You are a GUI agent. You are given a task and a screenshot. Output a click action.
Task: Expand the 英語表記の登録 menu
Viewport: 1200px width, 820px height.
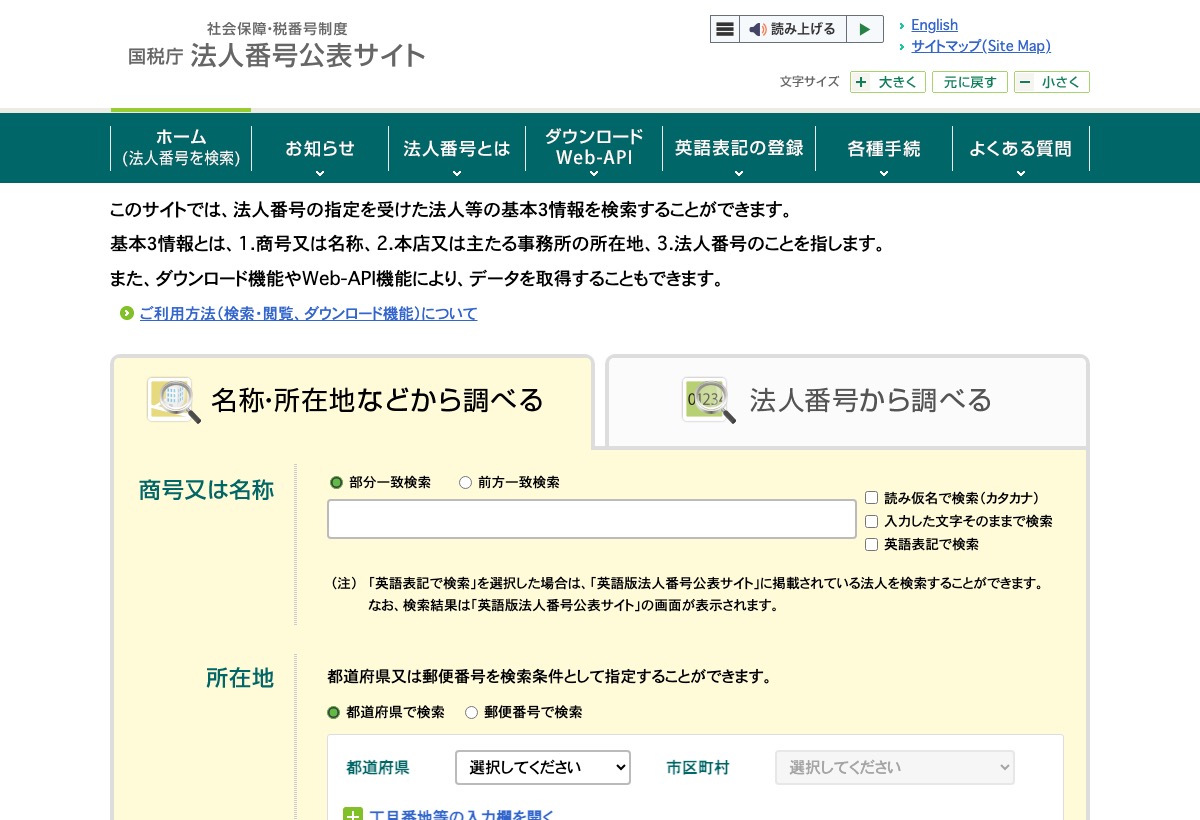coord(739,148)
